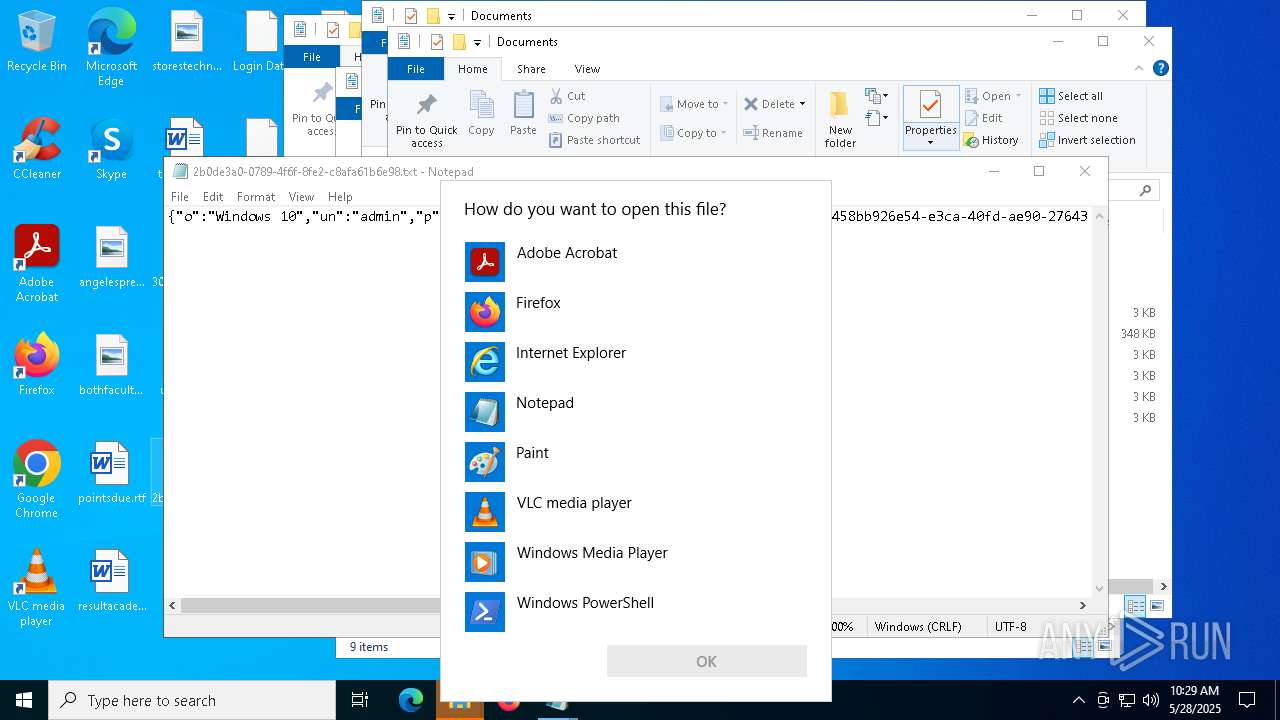Image resolution: width=1280 pixels, height=720 pixels.
Task: Open the Customize Quick Access Toolbar dropdown
Action: (x=477, y=42)
